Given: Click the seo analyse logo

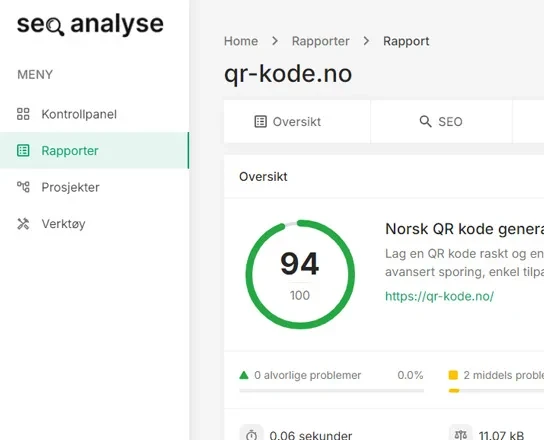Looking at the screenshot, I should click(x=90, y=24).
